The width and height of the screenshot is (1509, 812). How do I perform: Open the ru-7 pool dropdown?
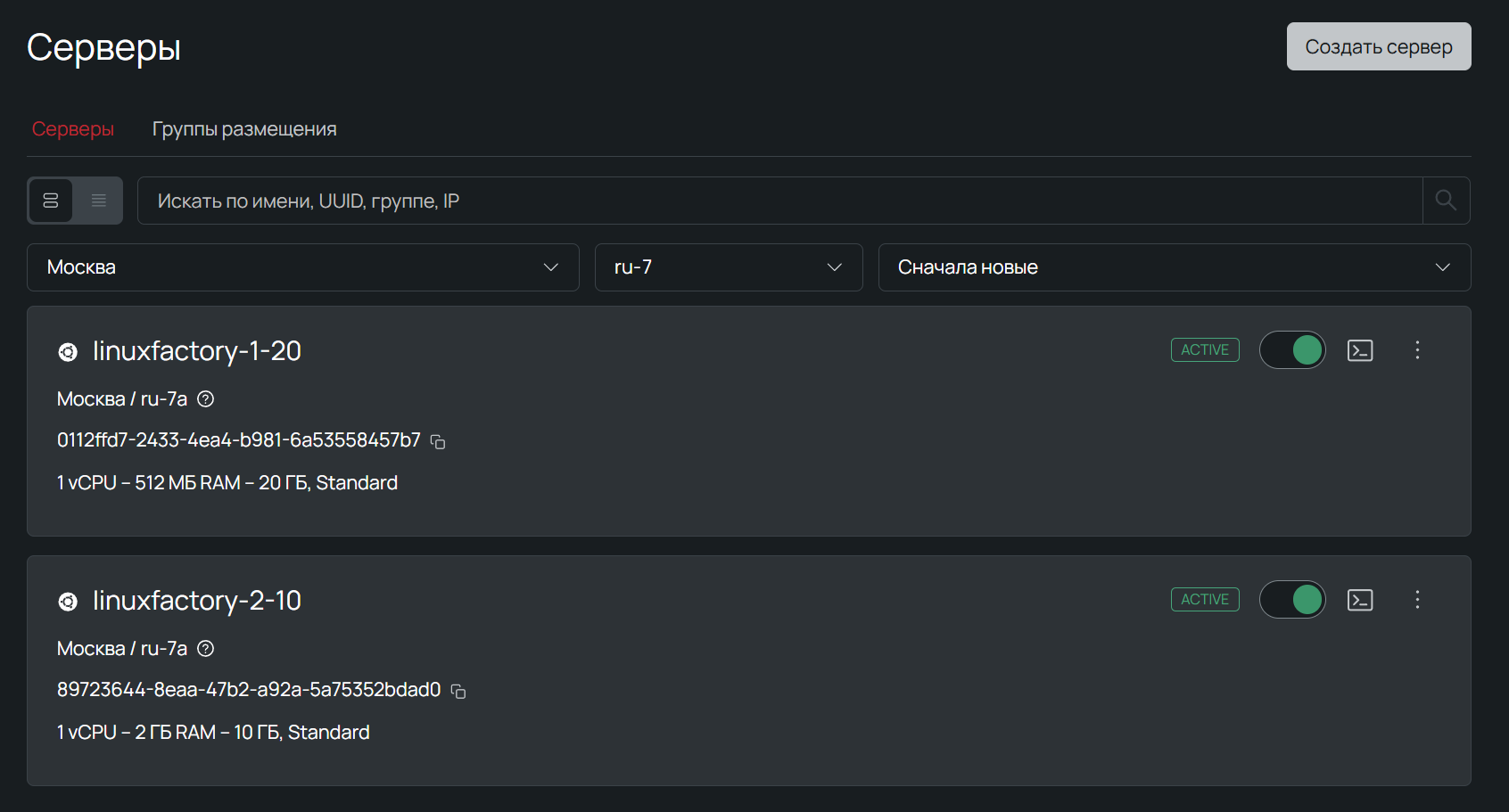(728, 267)
